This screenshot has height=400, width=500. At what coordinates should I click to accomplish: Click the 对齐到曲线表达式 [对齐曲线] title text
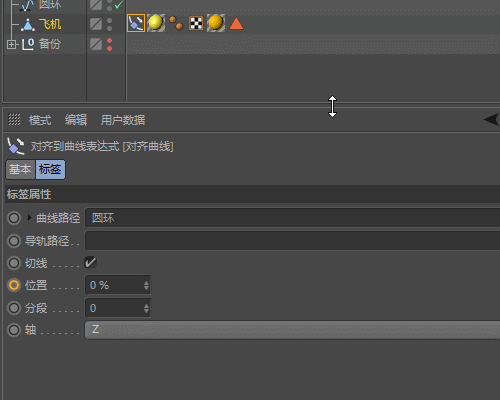[102, 146]
